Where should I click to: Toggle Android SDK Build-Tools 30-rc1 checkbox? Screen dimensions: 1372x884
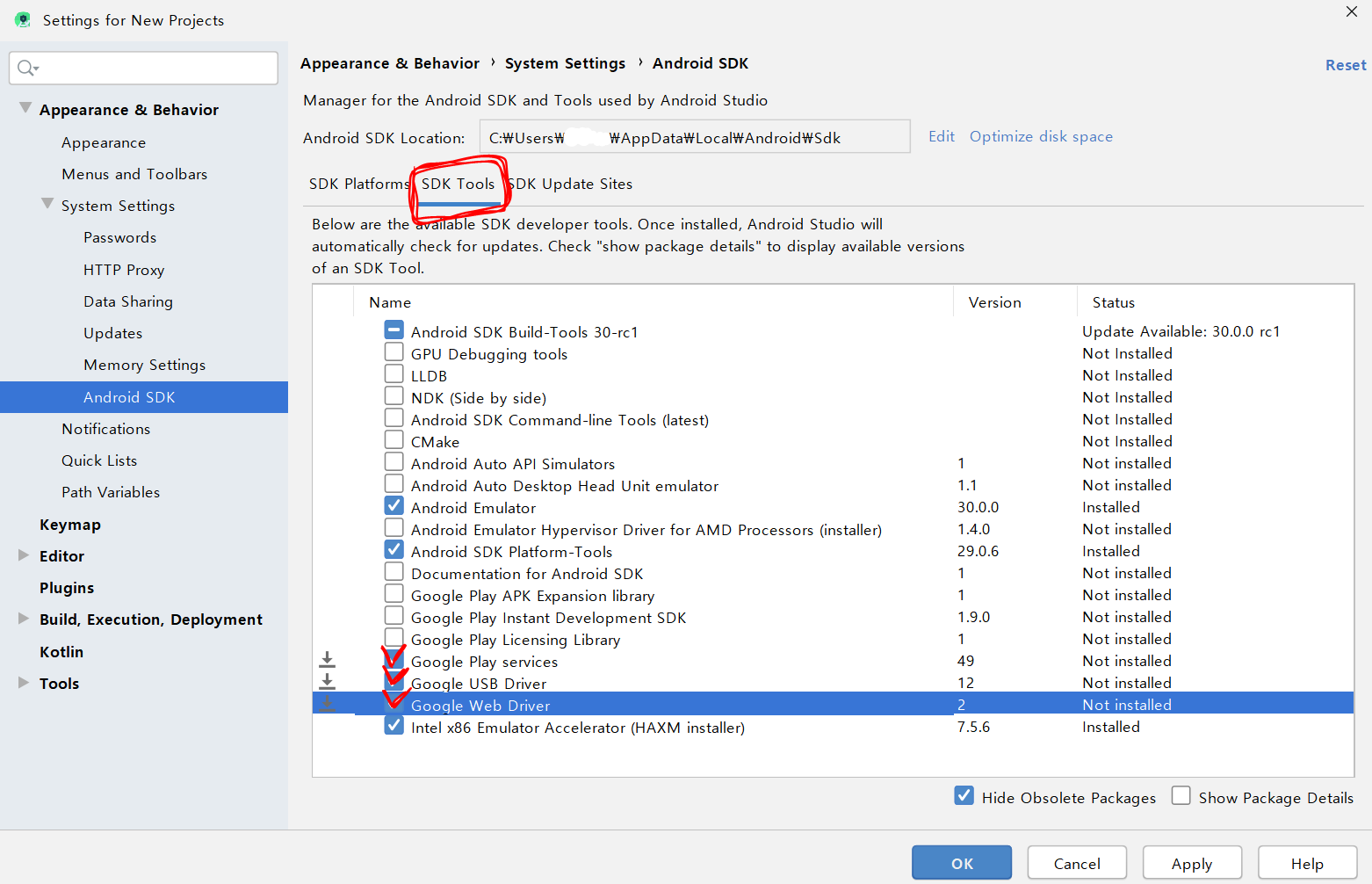[394, 330]
